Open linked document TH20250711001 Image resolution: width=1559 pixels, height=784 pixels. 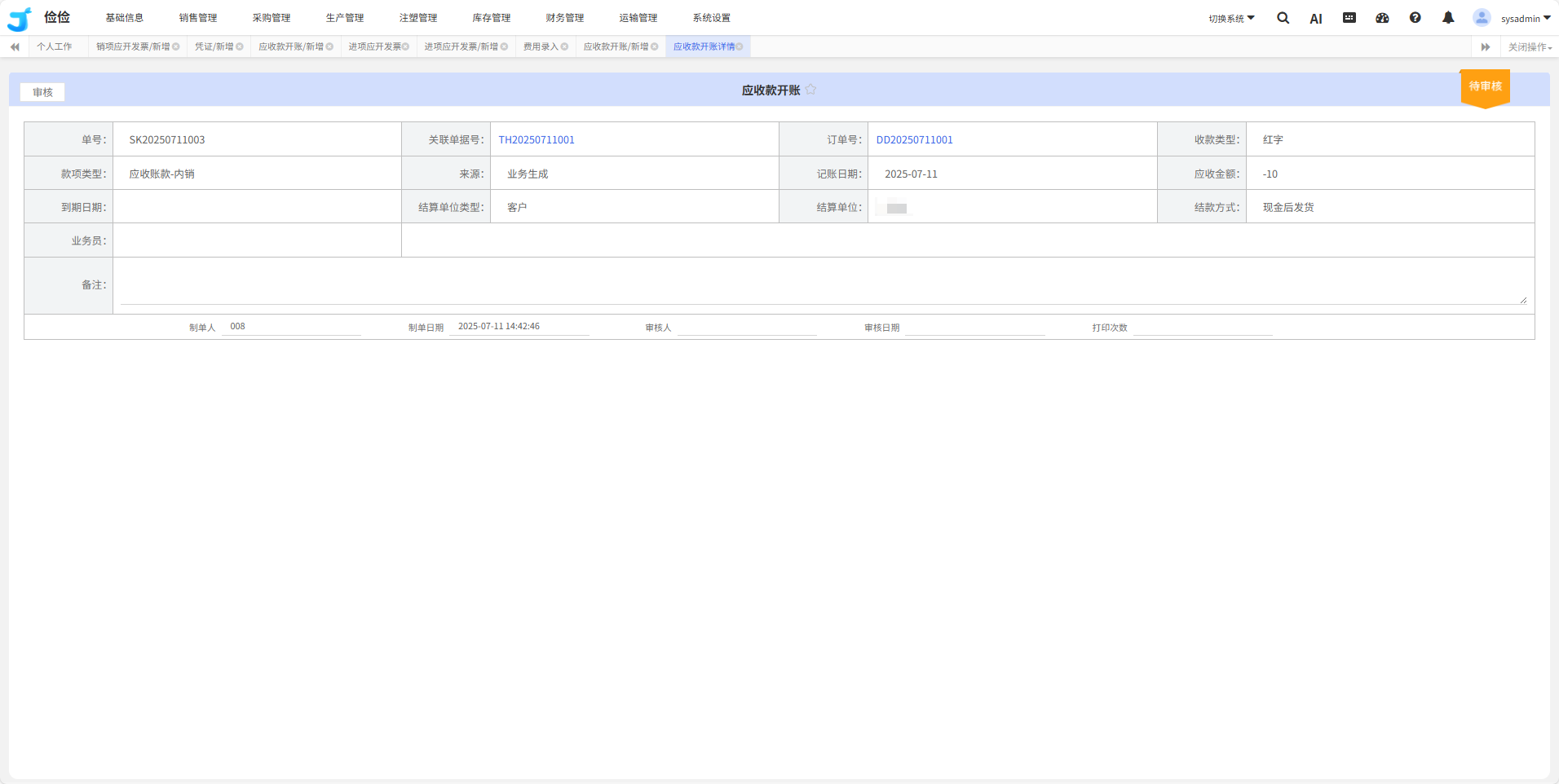[537, 140]
